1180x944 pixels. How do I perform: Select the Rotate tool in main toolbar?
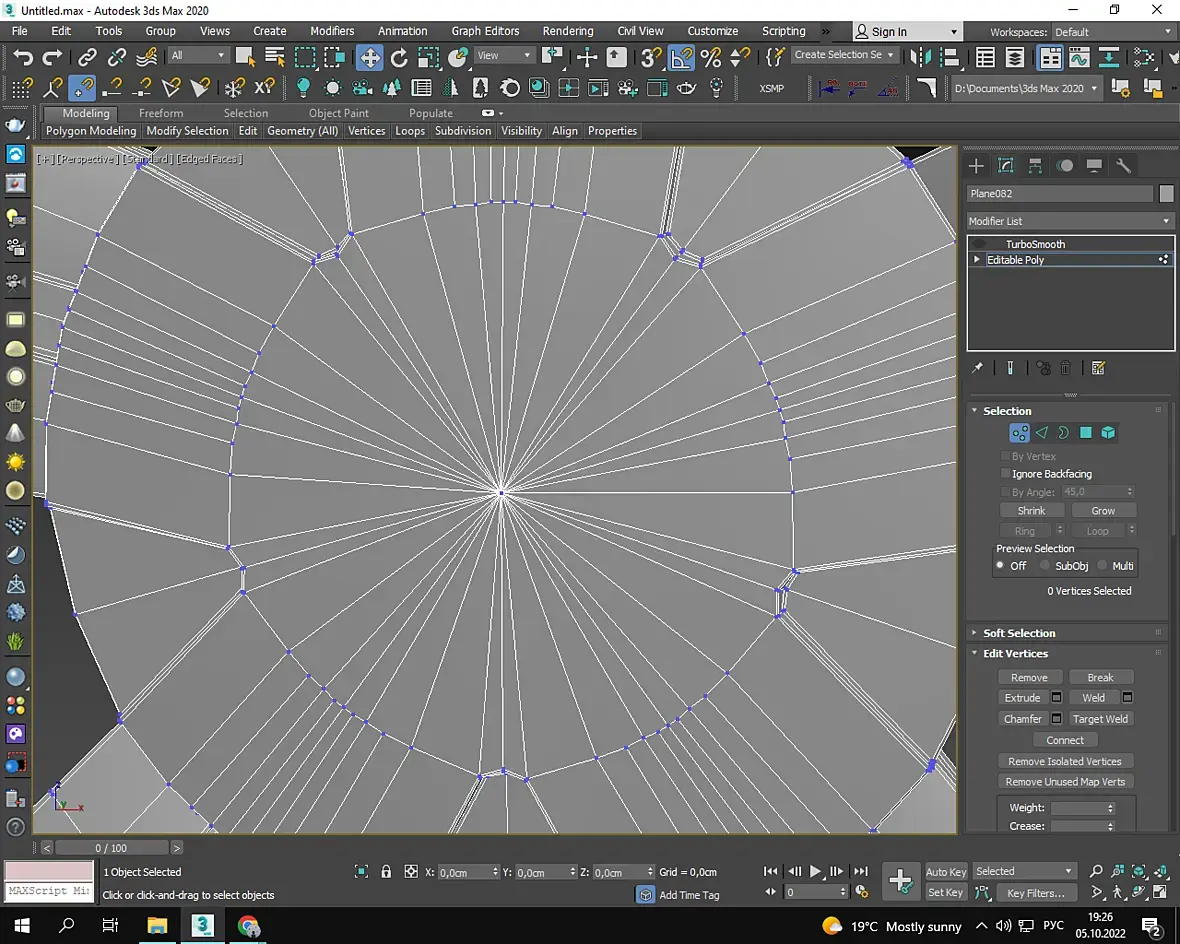click(x=399, y=57)
